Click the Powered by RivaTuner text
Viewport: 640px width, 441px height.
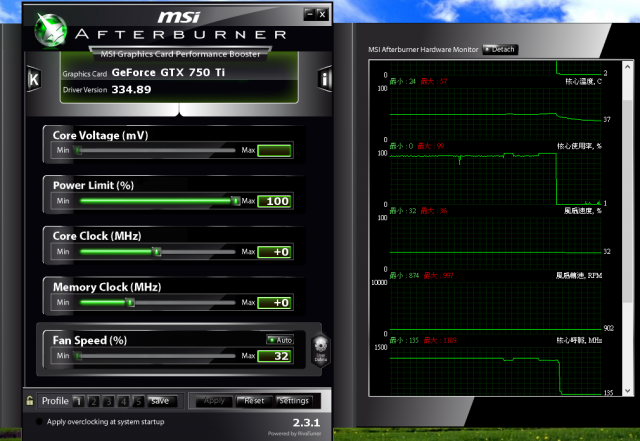(x=294, y=433)
